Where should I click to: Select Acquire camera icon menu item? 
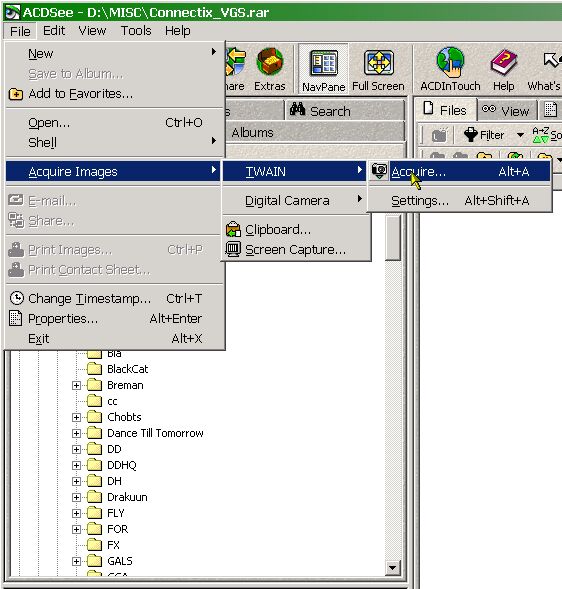(x=459, y=172)
